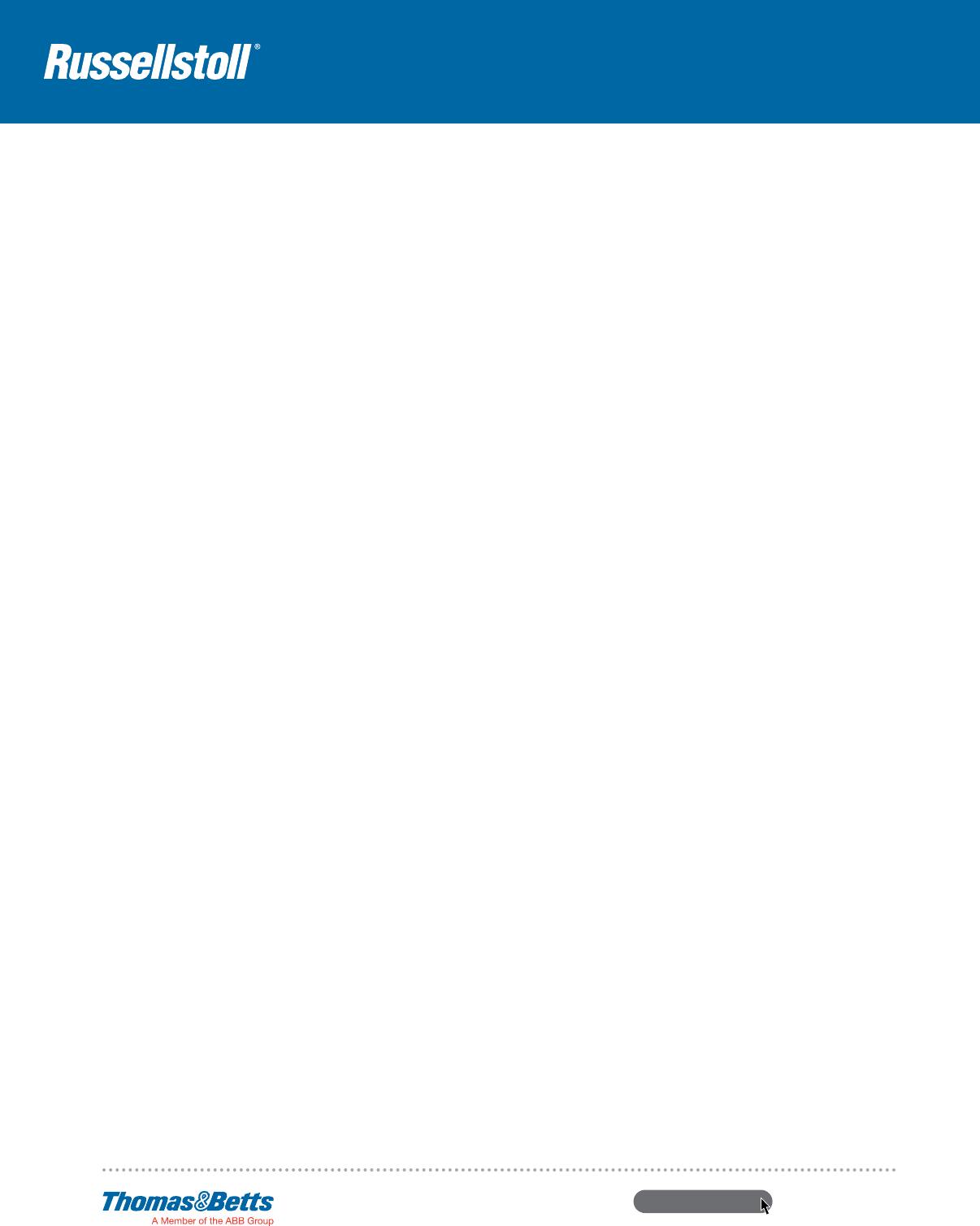
Task: Click the registered trademark symbol beside Russellstoll
Action: (x=257, y=47)
